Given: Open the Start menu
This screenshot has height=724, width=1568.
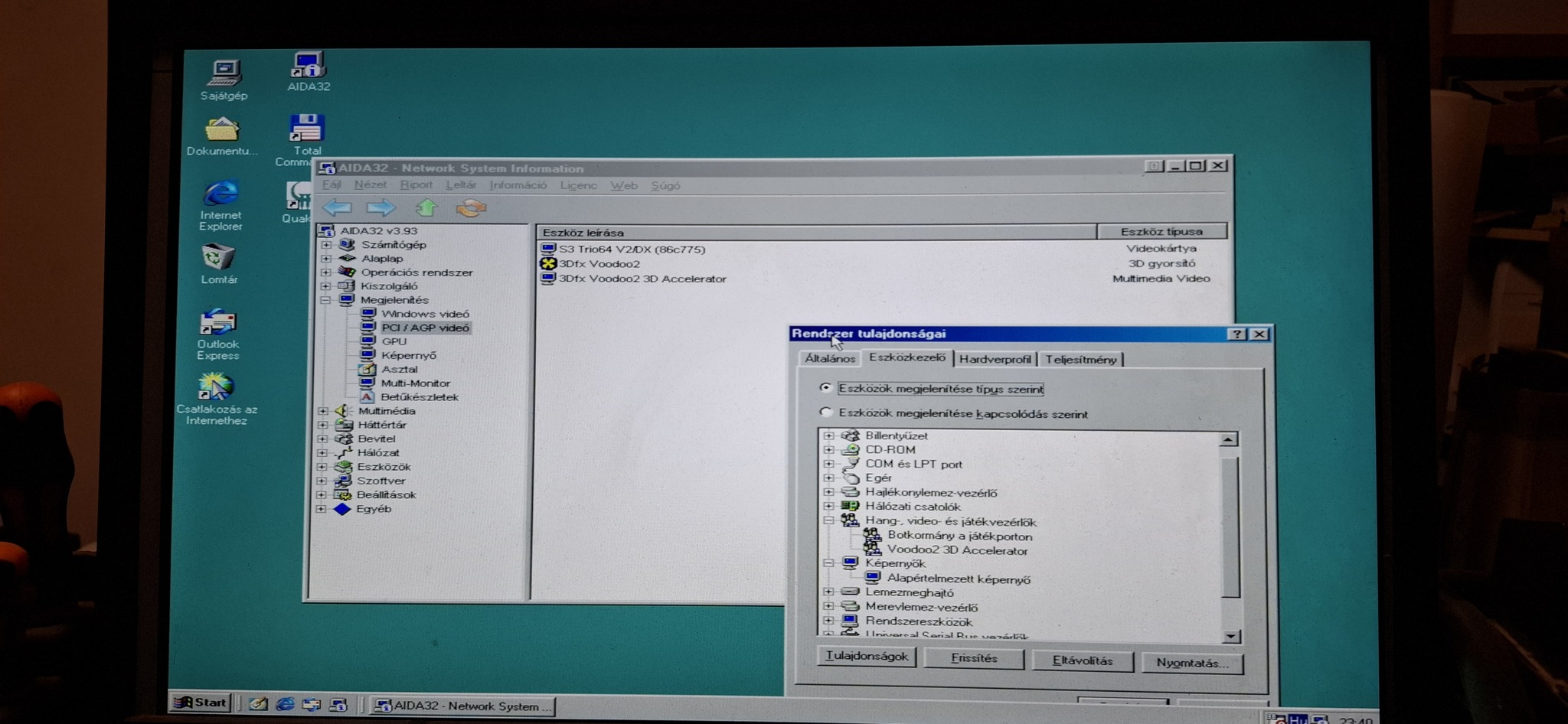Looking at the screenshot, I should (201, 703).
